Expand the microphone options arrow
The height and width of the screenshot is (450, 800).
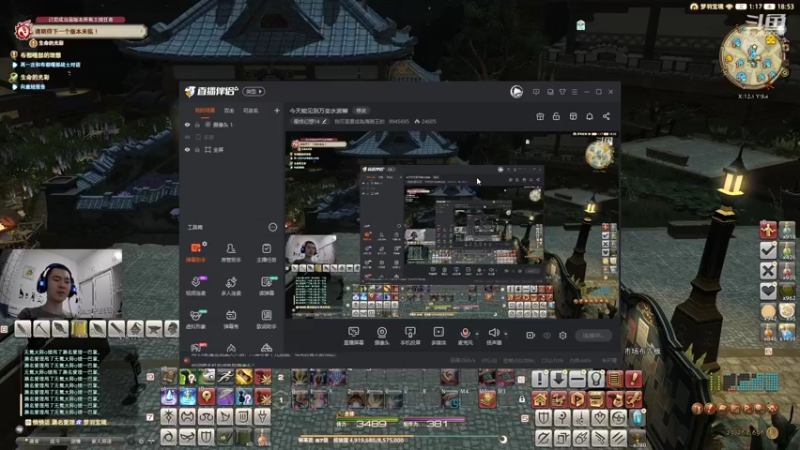point(477,334)
